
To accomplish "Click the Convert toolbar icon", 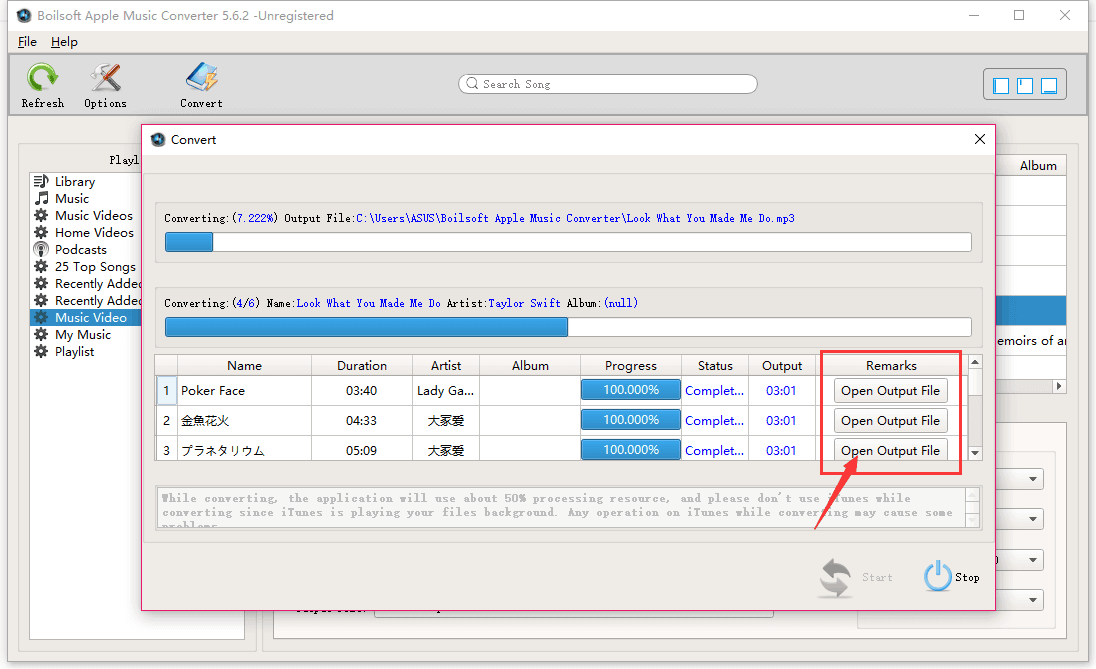I will point(201,77).
